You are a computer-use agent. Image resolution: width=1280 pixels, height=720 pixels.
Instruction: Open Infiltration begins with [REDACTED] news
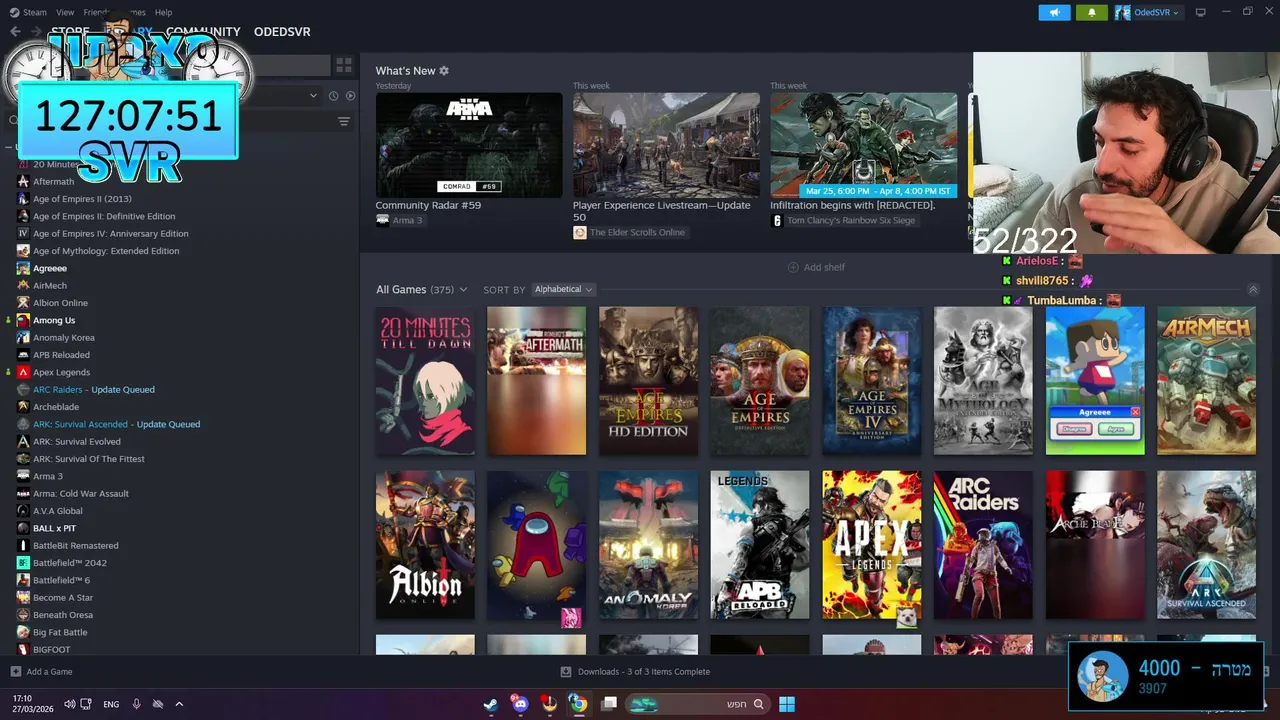(852, 205)
